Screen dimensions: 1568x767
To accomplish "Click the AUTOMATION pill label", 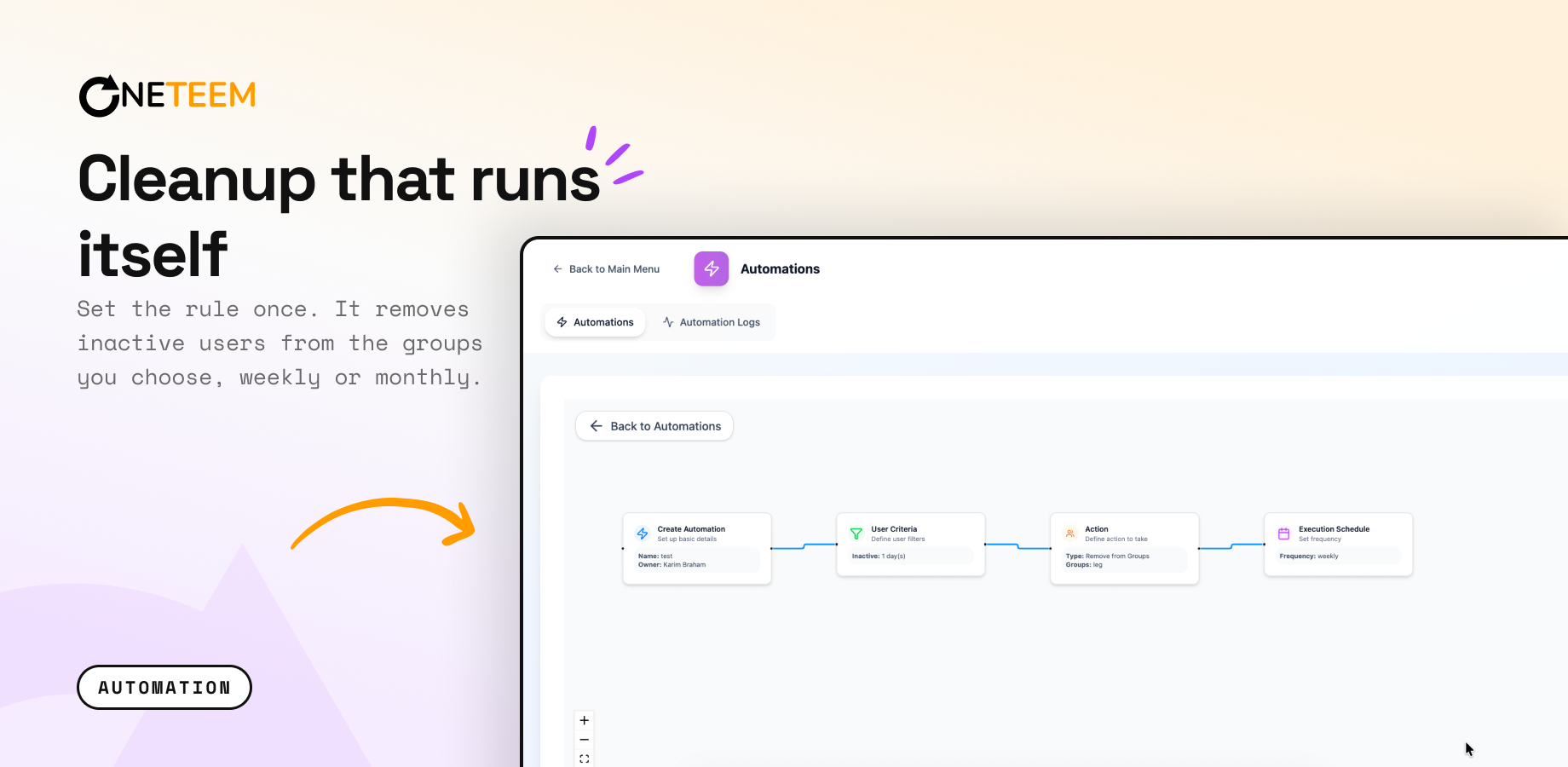I will pyautogui.click(x=164, y=688).
